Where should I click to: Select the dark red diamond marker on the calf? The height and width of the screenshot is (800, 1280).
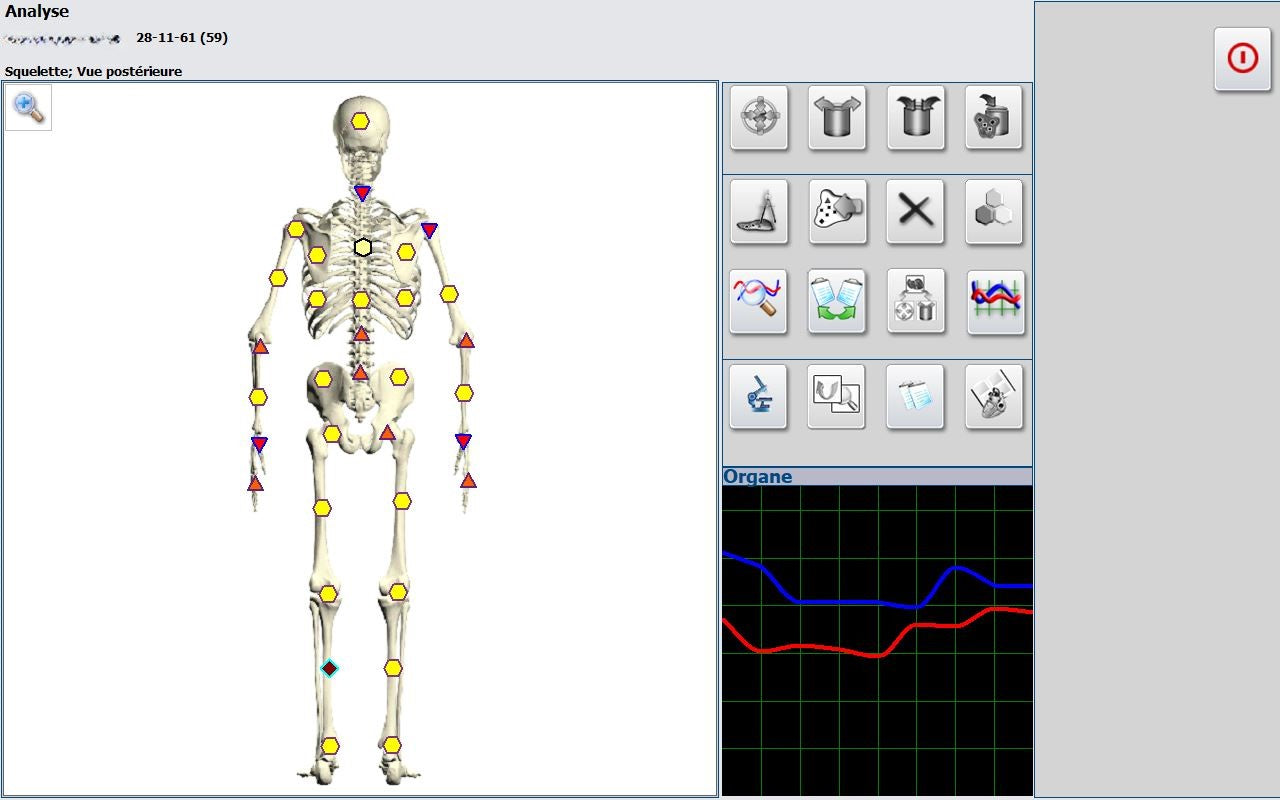point(329,668)
